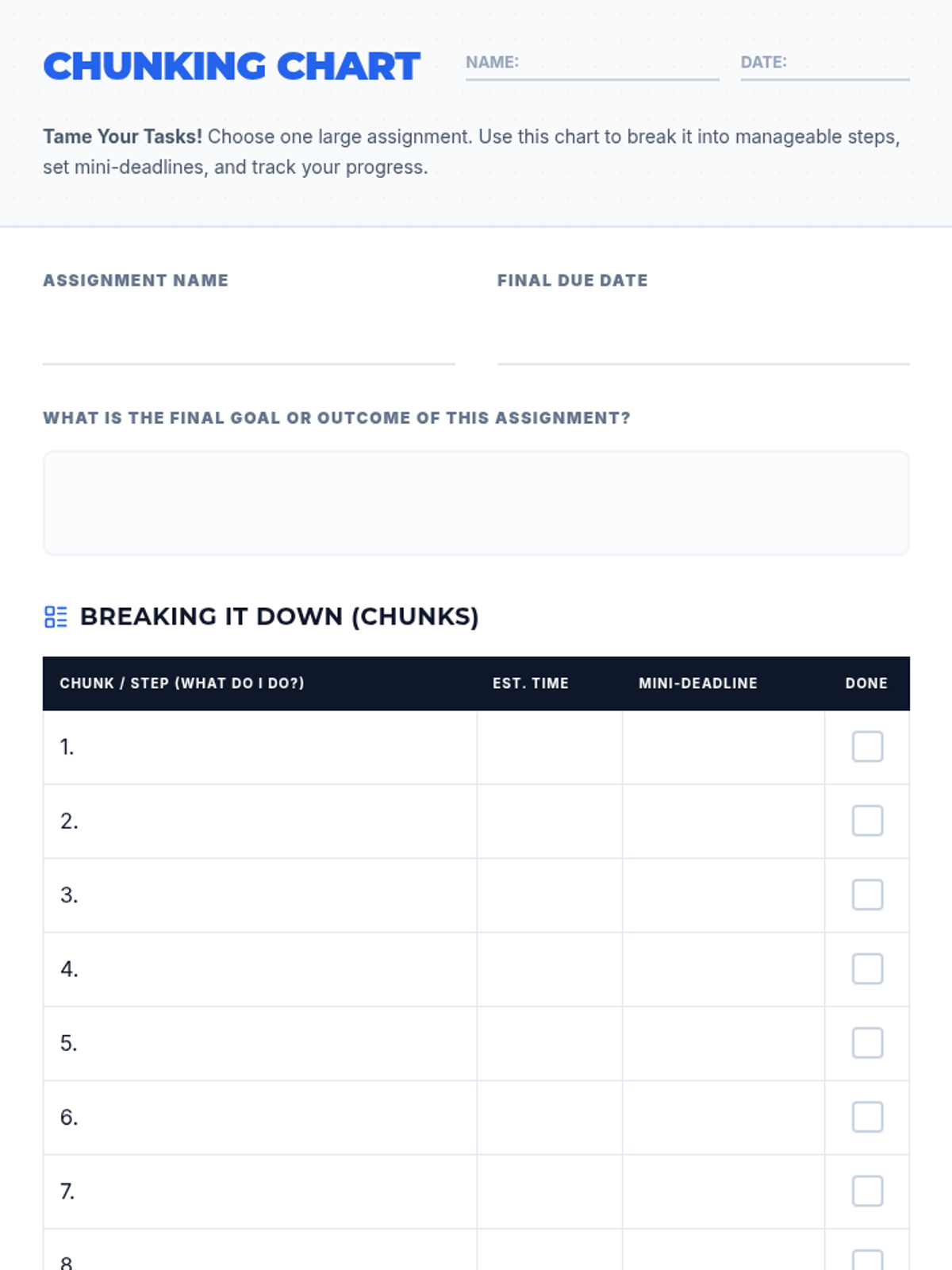Screen dimensions: 952x1270
Task: Click the checklist icon beside Breaking It Down
Action: pyautogui.click(x=56, y=617)
